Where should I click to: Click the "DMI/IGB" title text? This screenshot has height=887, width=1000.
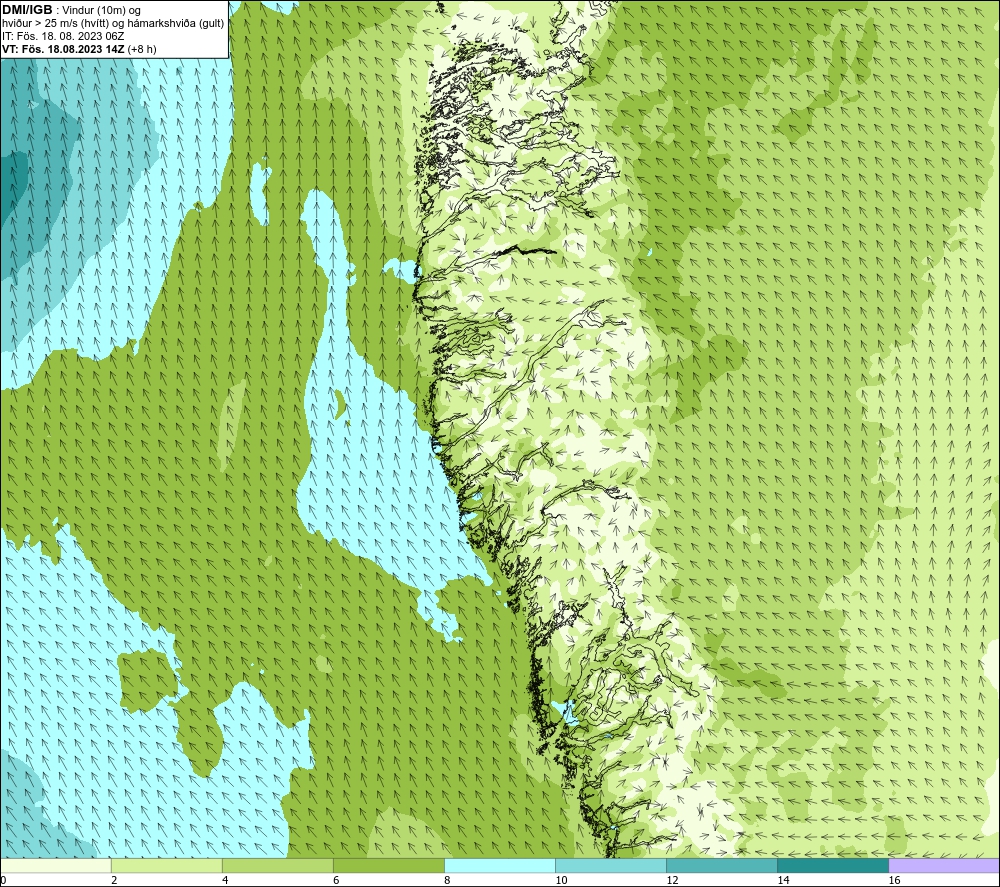pyautogui.click(x=27, y=10)
